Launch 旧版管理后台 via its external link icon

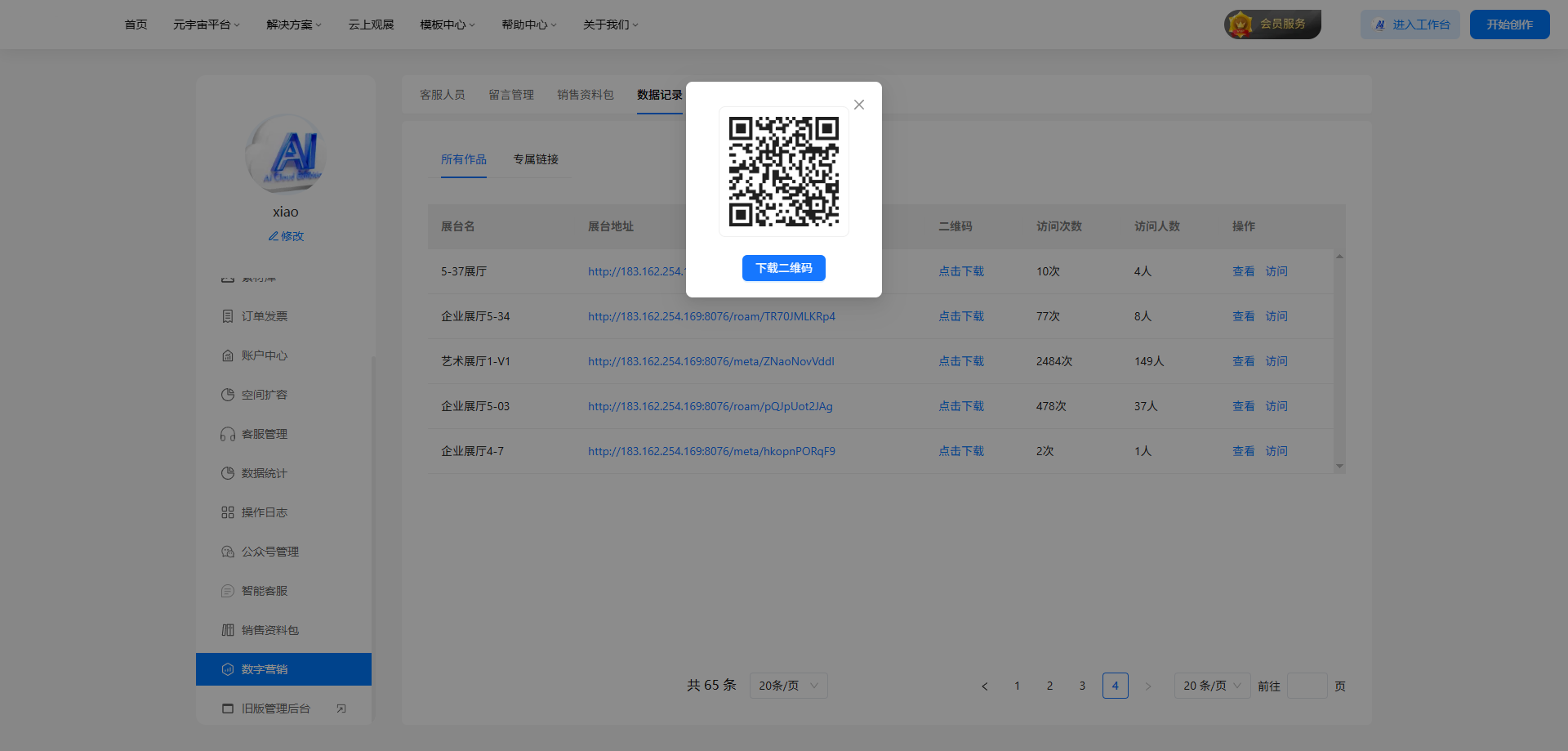(x=341, y=708)
